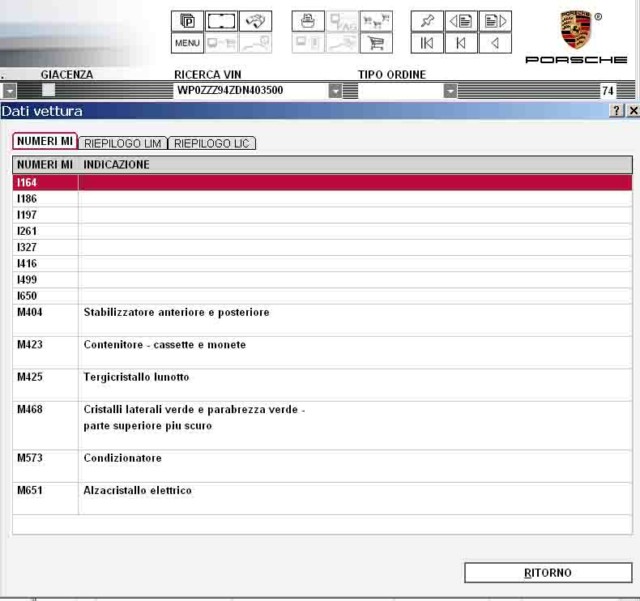This screenshot has height=601, width=640.
Task: Click the printer icon in toolbar
Action: click(309, 21)
